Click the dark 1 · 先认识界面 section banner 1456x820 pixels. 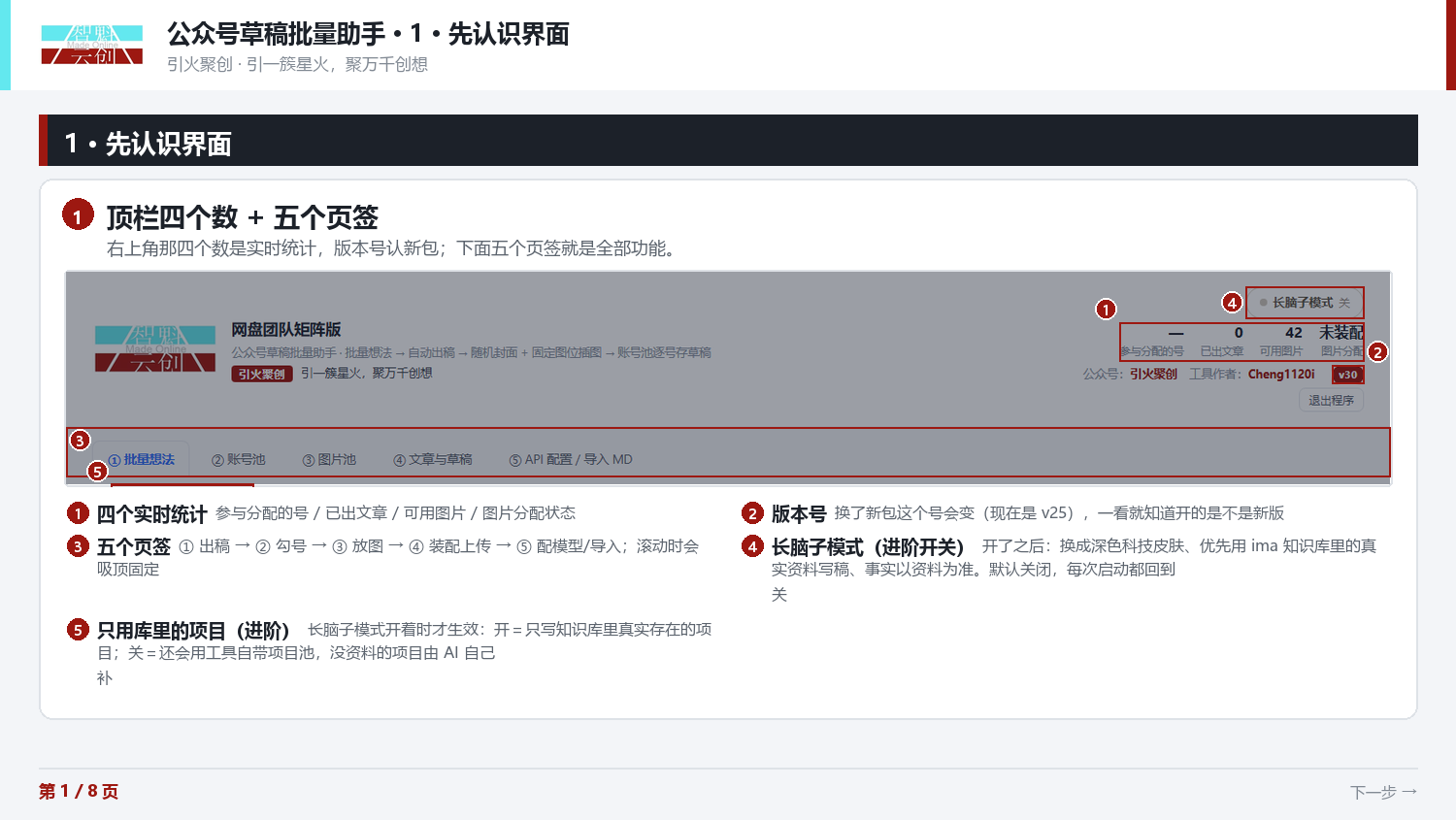[728, 141]
